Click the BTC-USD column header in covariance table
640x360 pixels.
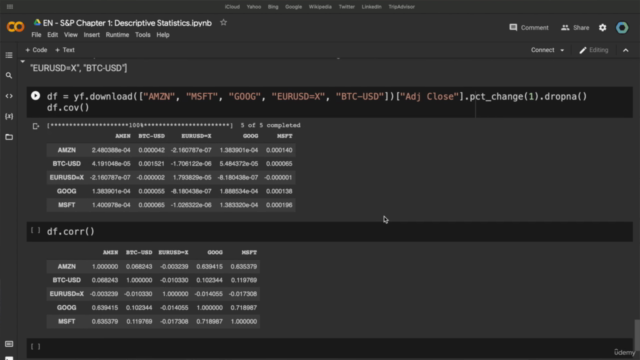coord(151,136)
